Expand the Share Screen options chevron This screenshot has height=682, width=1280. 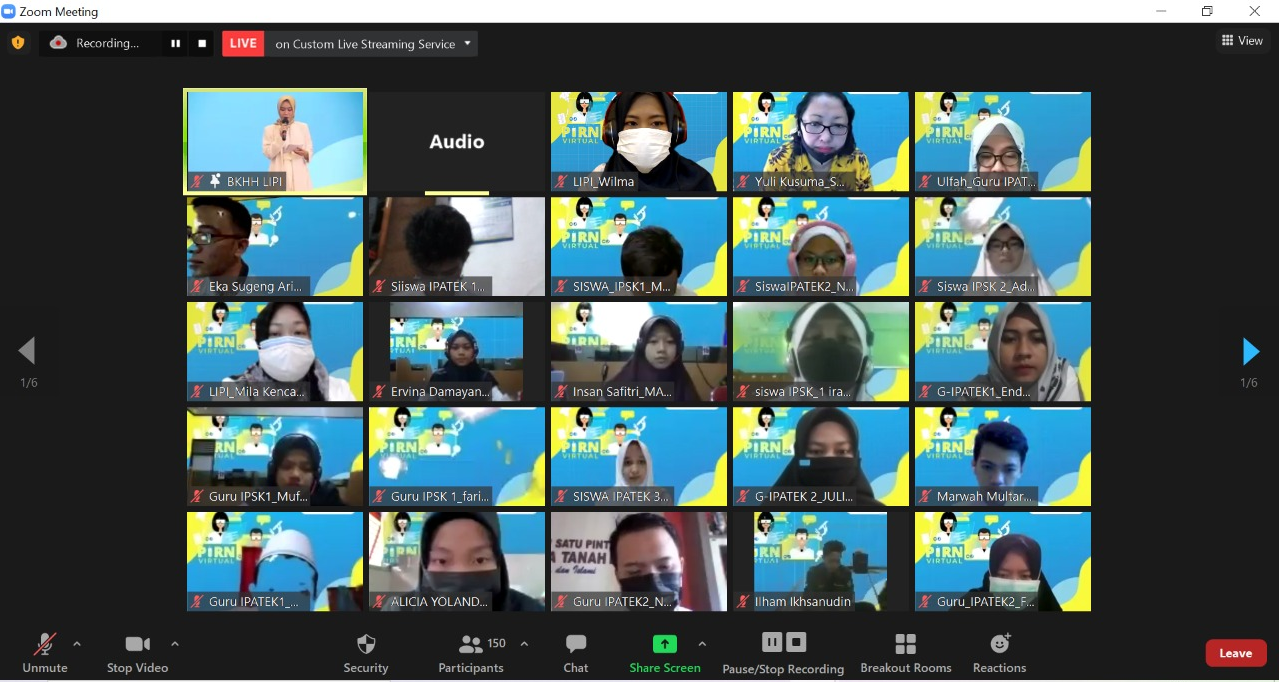pos(703,644)
